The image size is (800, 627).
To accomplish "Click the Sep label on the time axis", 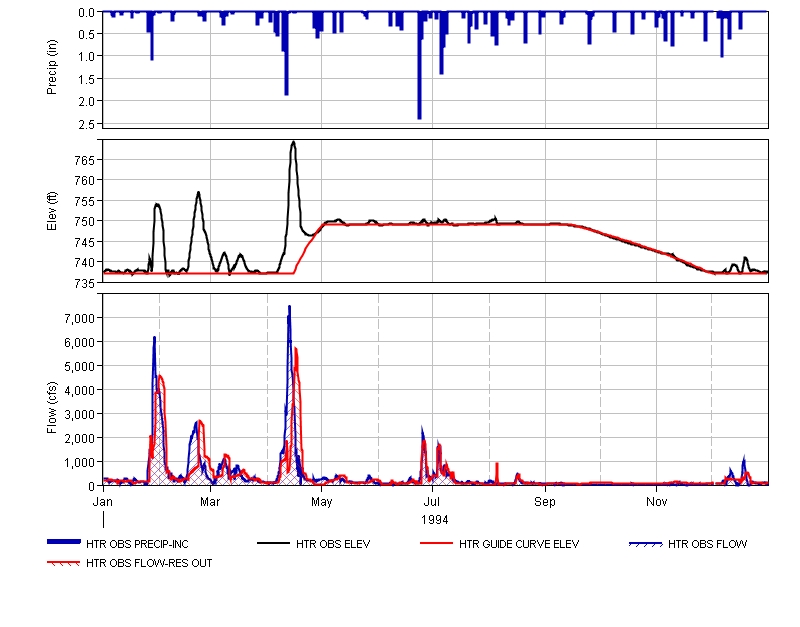I will pyautogui.click(x=545, y=500).
